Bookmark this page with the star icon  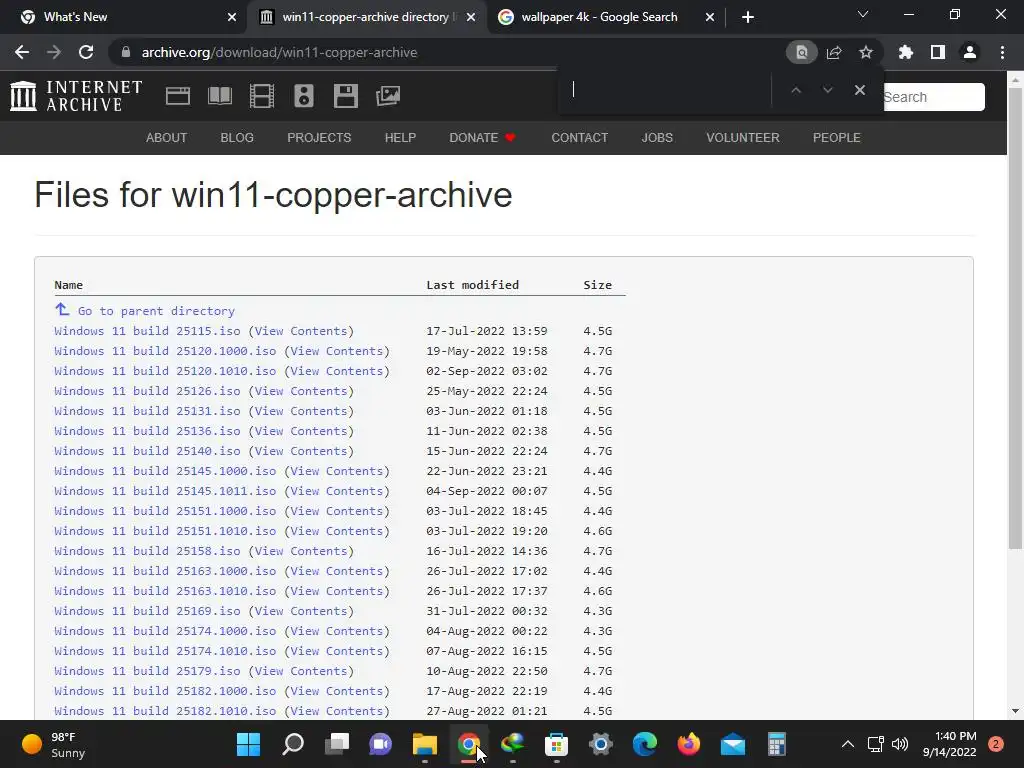tap(866, 52)
